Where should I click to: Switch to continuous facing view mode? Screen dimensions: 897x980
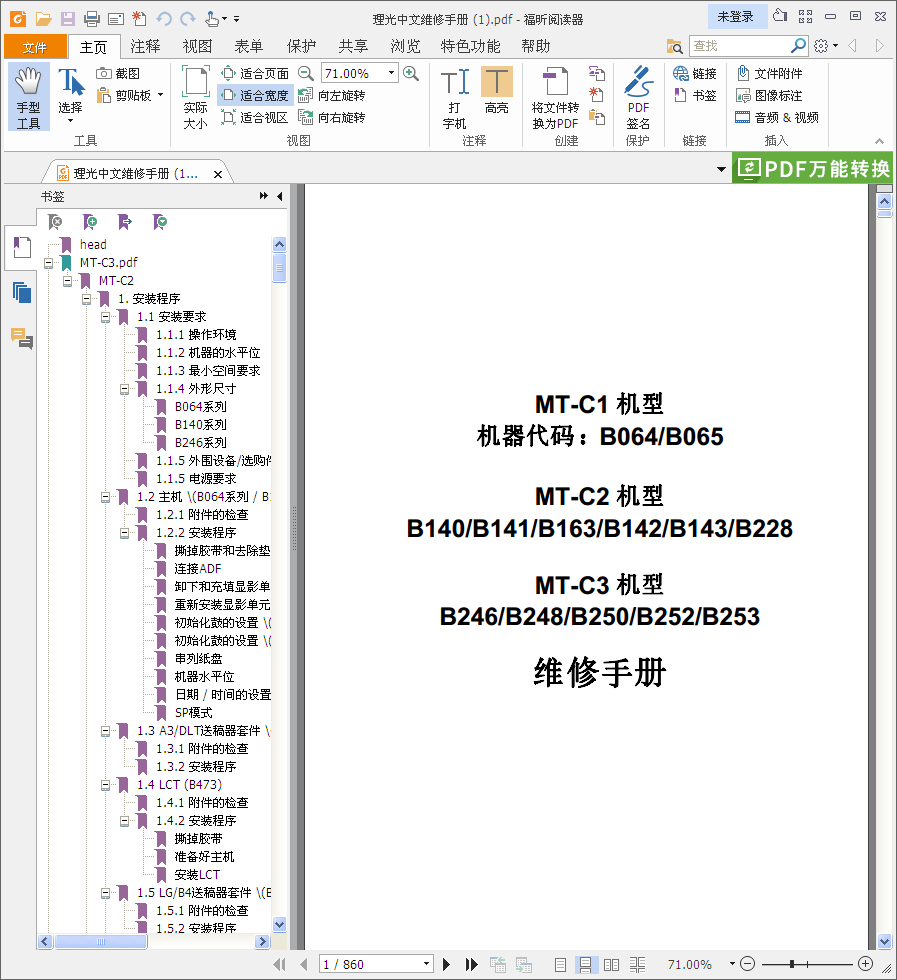[637, 965]
